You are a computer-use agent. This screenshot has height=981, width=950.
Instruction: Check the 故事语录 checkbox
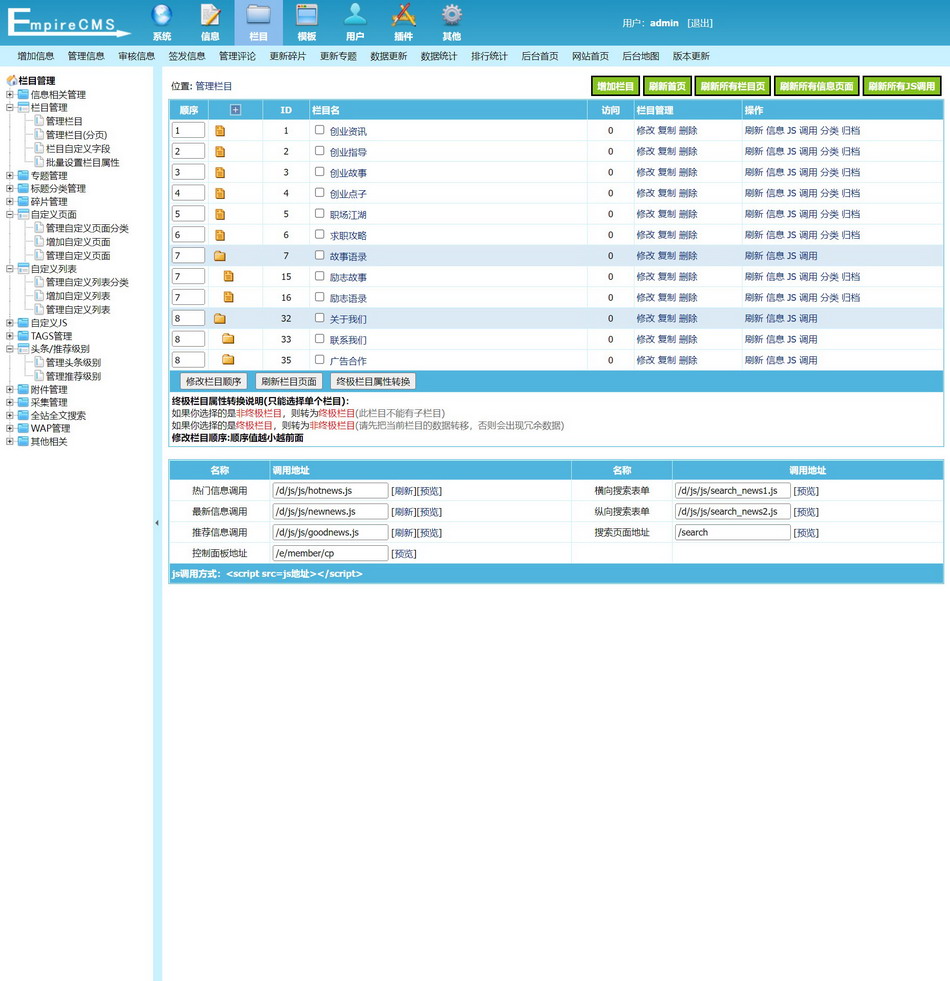point(319,255)
